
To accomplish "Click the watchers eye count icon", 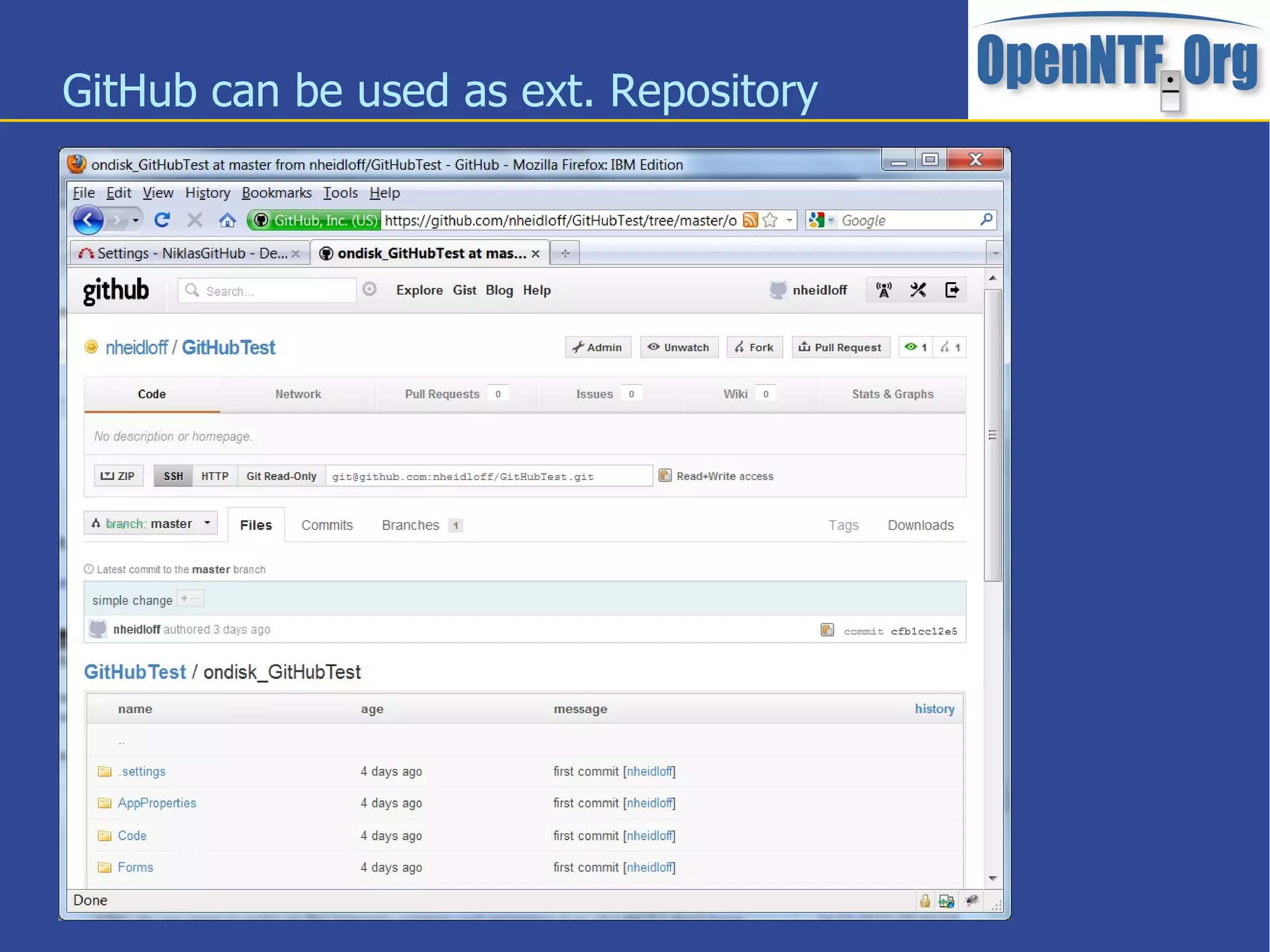I will (x=915, y=347).
